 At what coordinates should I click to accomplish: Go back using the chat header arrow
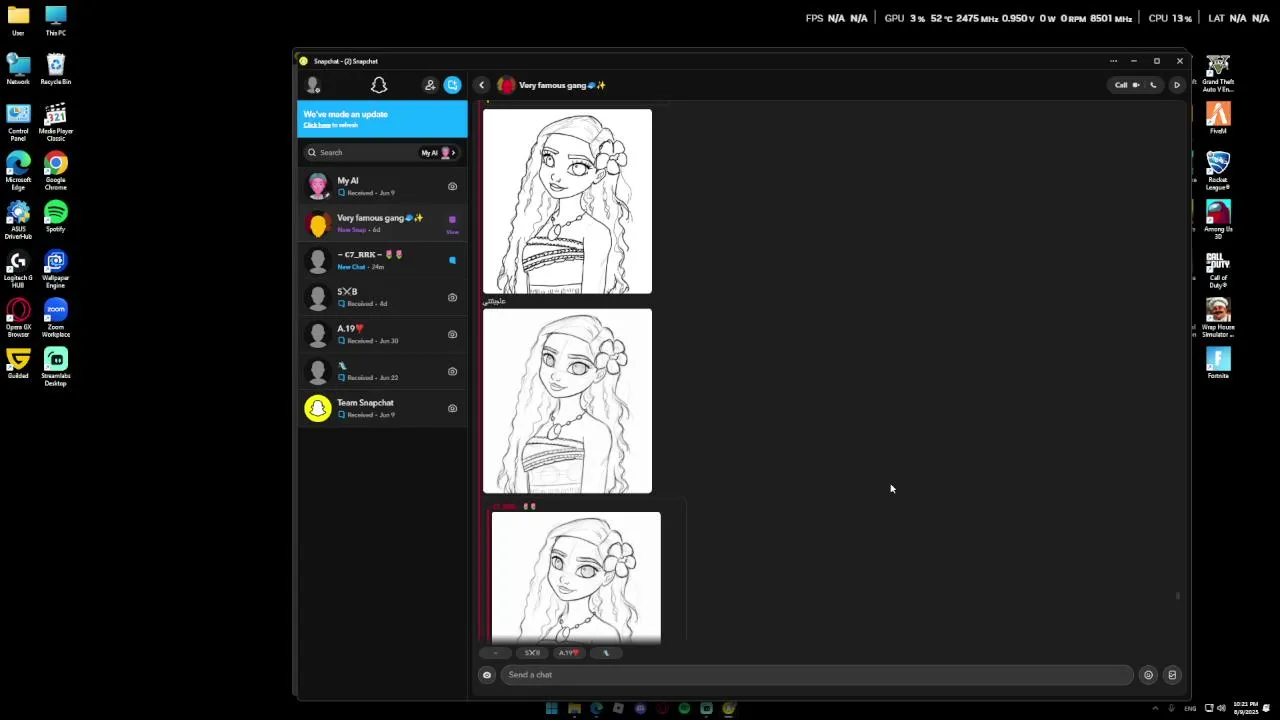coord(481,85)
